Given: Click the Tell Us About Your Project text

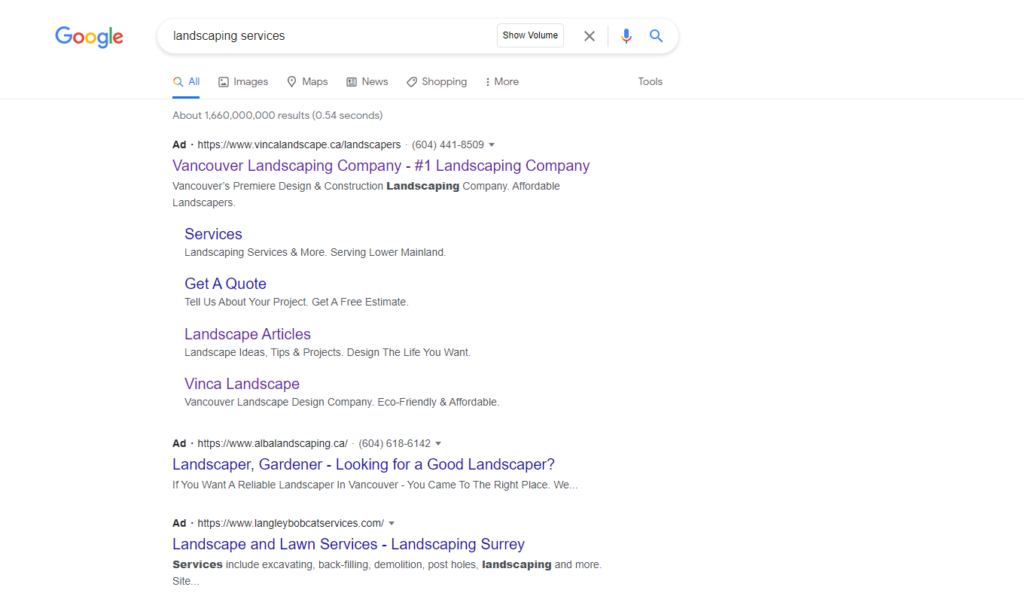Looking at the screenshot, I should click(296, 302).
